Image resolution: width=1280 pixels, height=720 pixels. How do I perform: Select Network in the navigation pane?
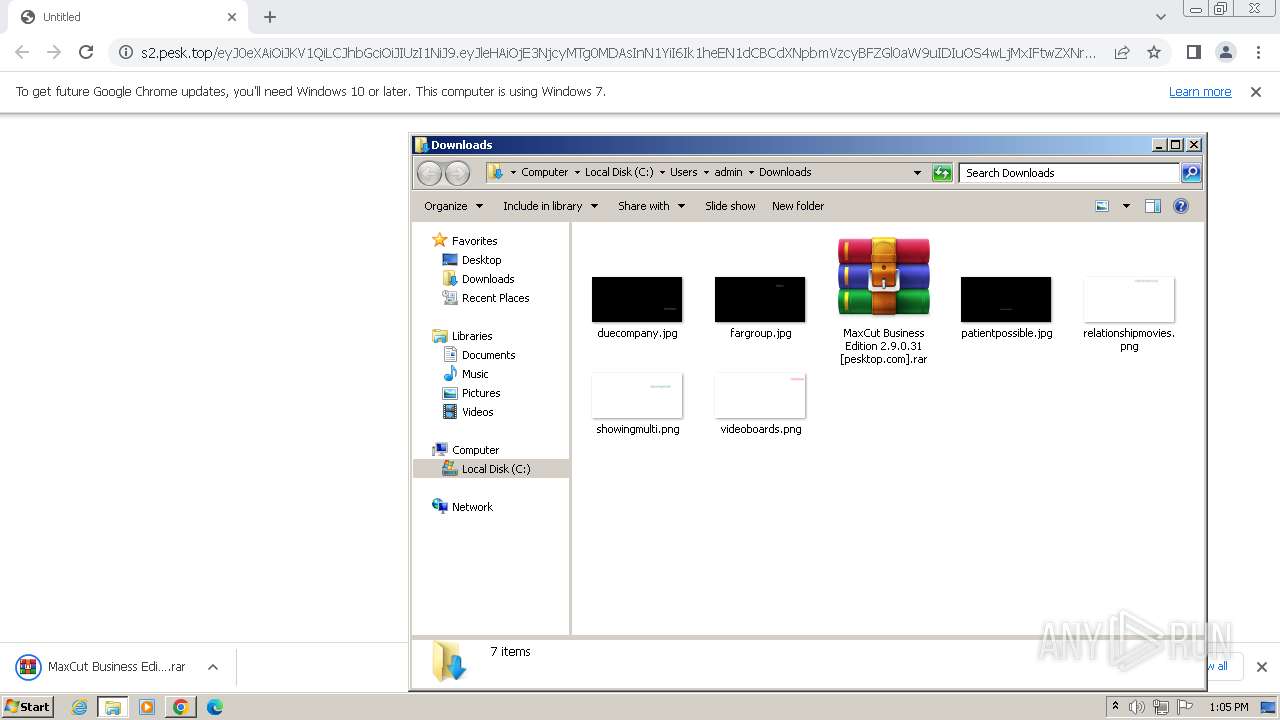click(x=472, y=507)
